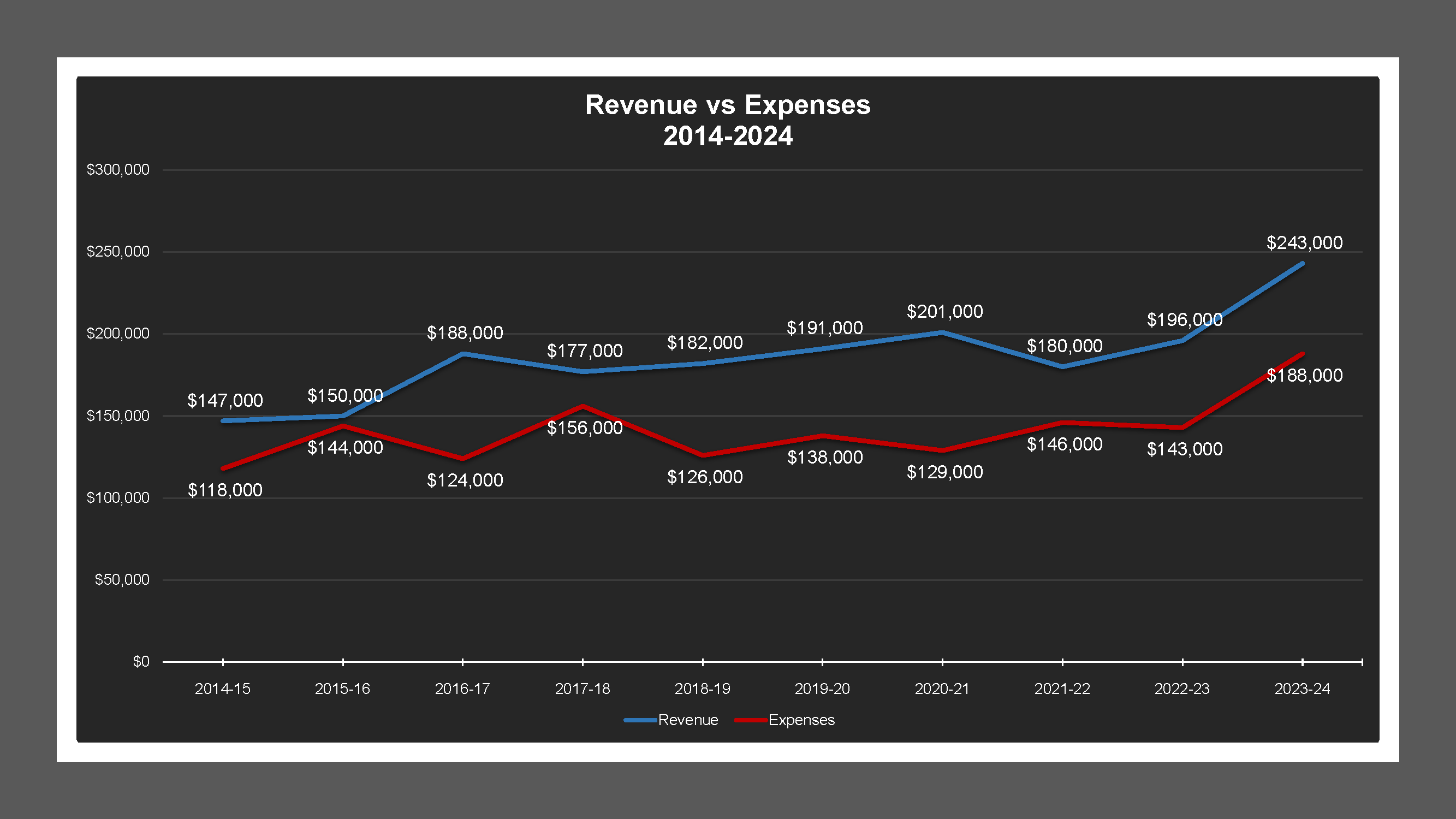
Task: Select the $138,000 expenses label
Action: [825, 457]
